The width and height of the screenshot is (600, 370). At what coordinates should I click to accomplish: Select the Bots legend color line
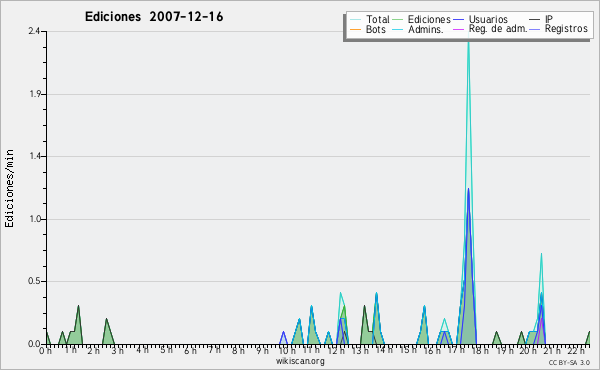[355, 29]
